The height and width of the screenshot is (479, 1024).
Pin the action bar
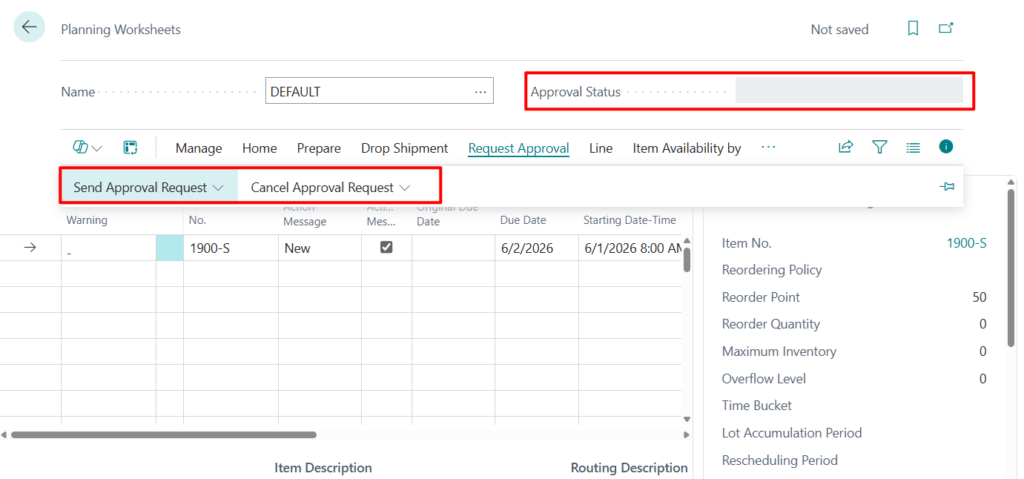point(947,187)
